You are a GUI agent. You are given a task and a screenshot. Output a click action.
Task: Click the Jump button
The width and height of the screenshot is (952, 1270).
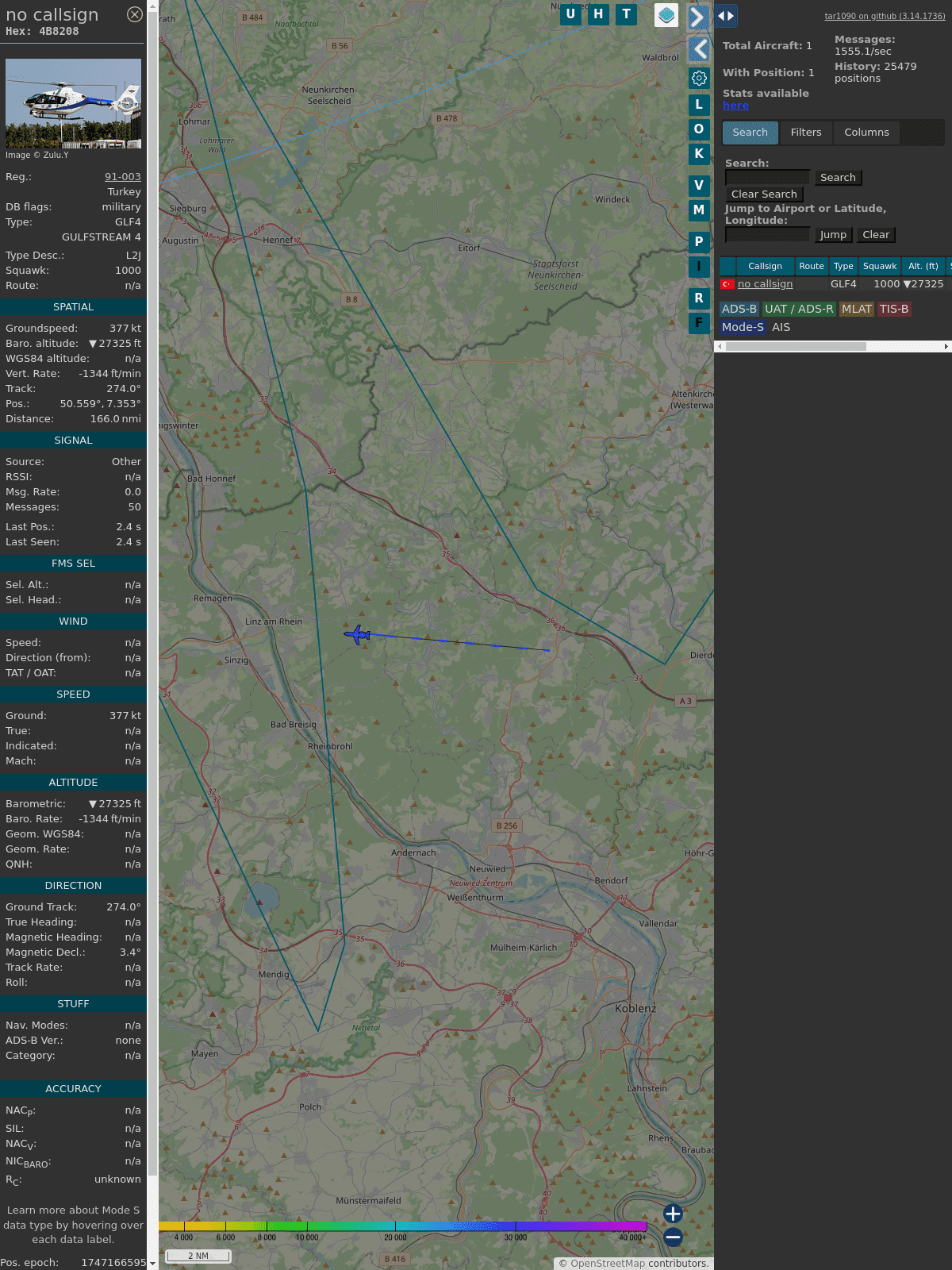click(x=833, y=235)
